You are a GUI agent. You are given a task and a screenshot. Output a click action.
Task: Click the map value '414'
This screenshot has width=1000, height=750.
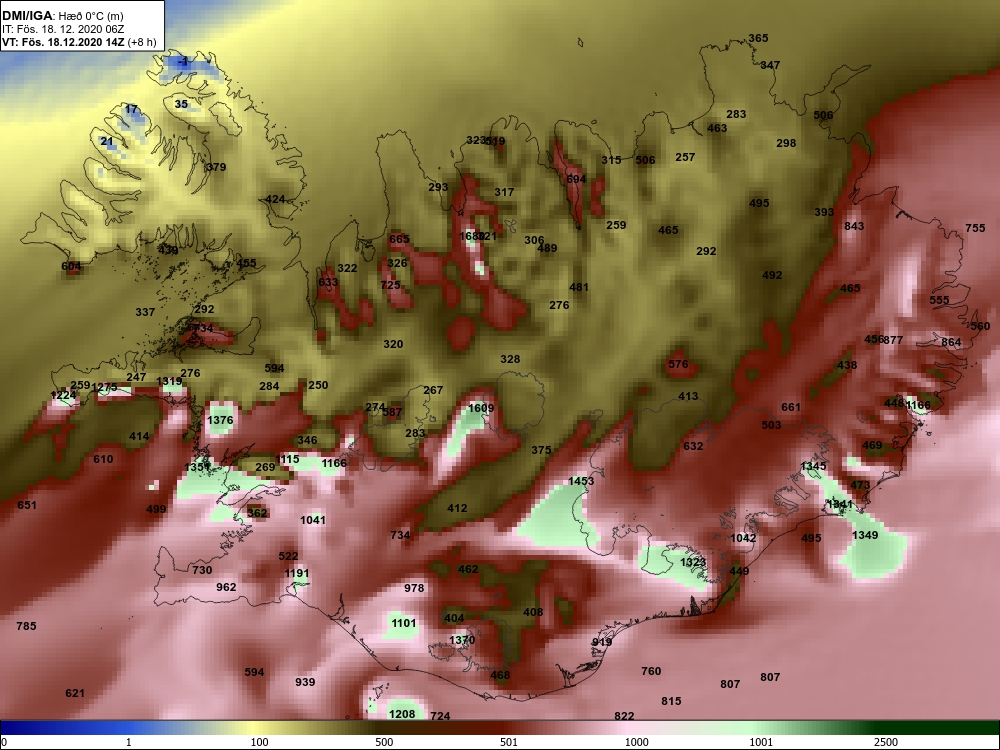tap(139, 437)
